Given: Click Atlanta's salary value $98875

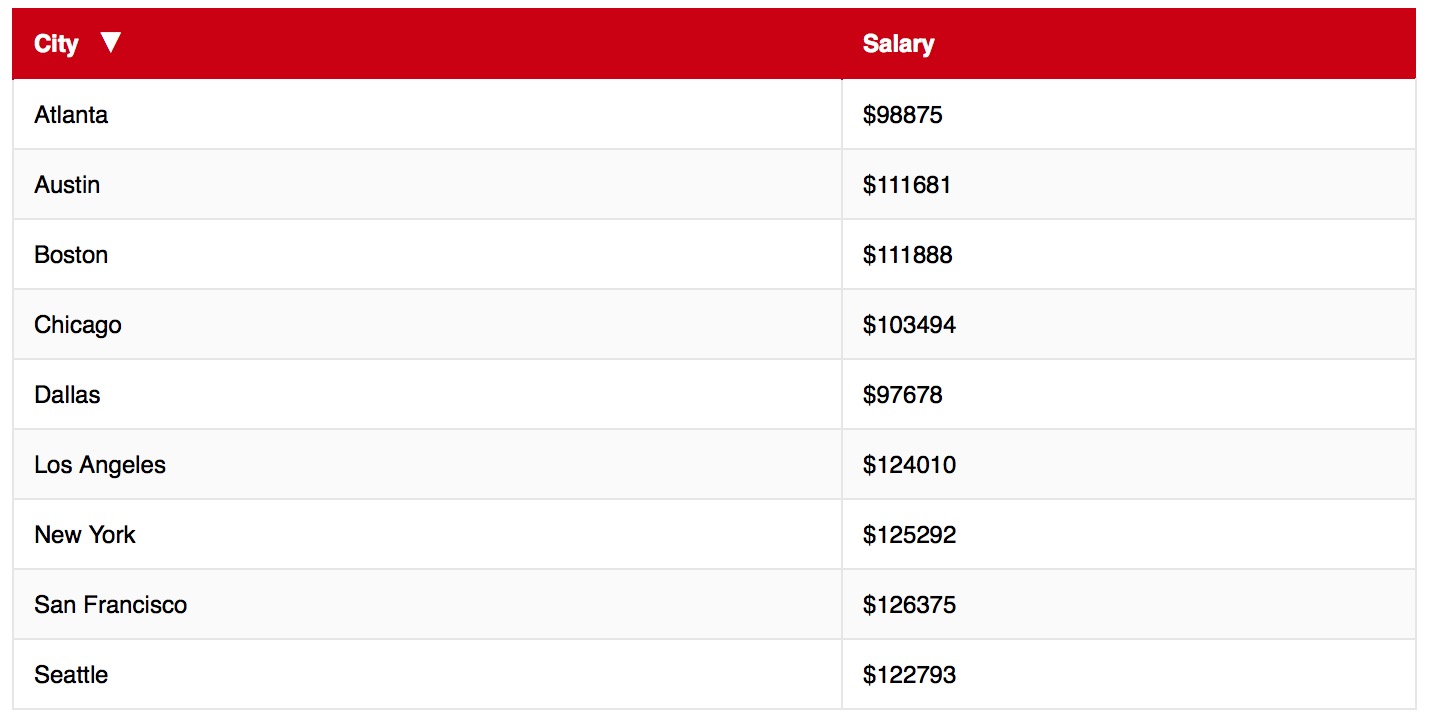Looking at the screenshot, I should [902, 115].
